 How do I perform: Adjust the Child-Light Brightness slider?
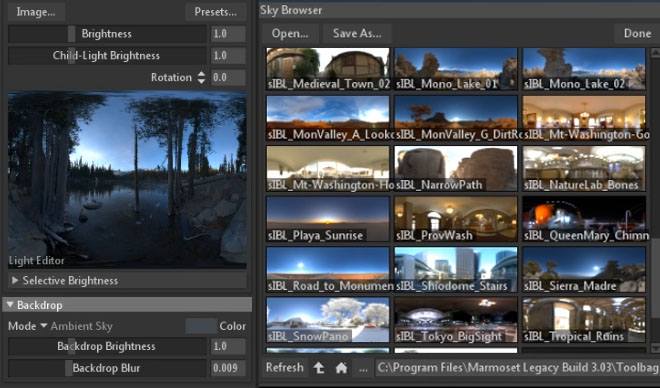107,56
